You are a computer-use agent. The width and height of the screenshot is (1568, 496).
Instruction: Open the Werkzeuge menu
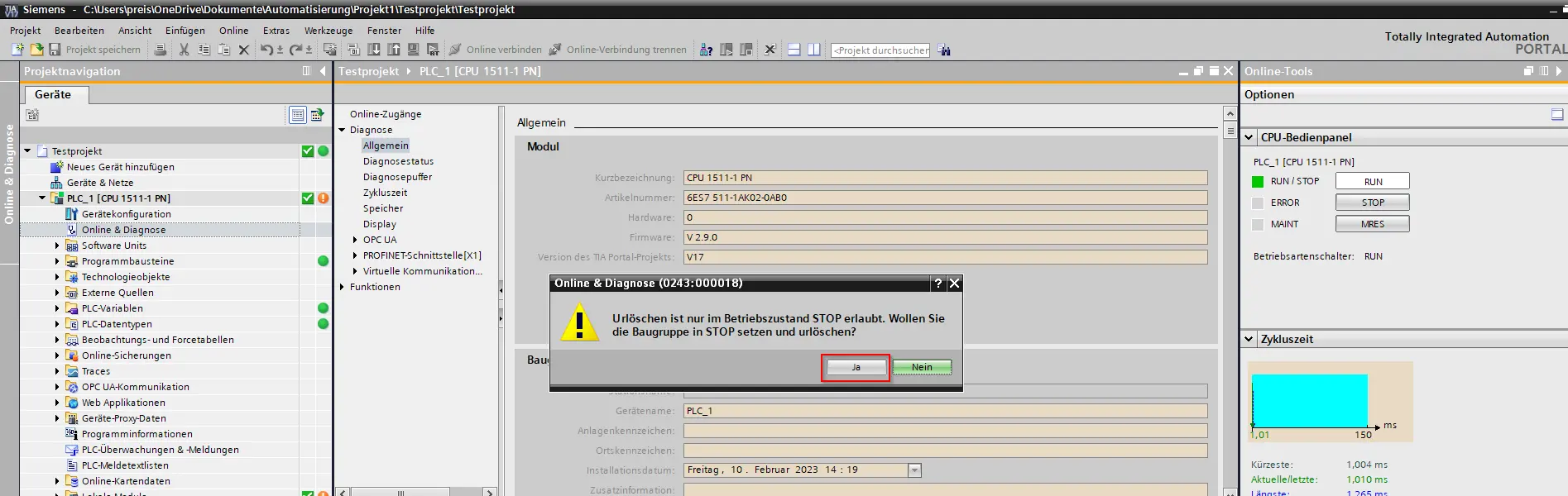tap(328, 31)
